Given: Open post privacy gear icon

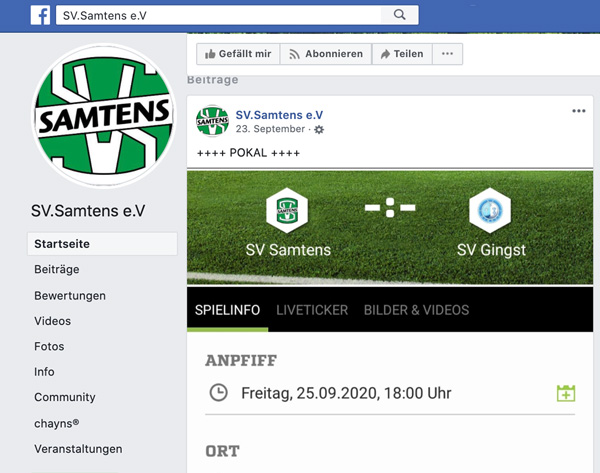Looking at the screenshot, I should pyautogui.click(x=319, y=129).
